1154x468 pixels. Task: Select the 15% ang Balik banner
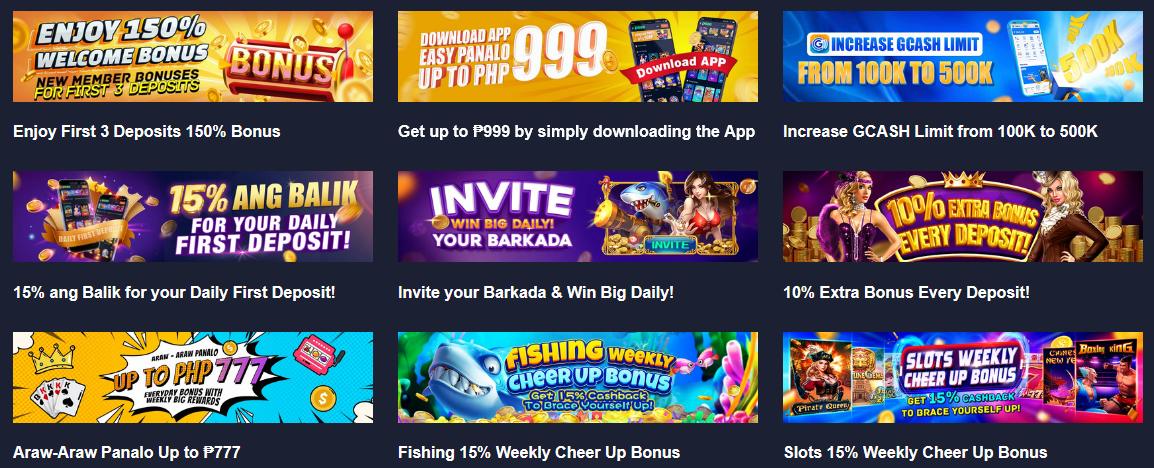[193, 216]
